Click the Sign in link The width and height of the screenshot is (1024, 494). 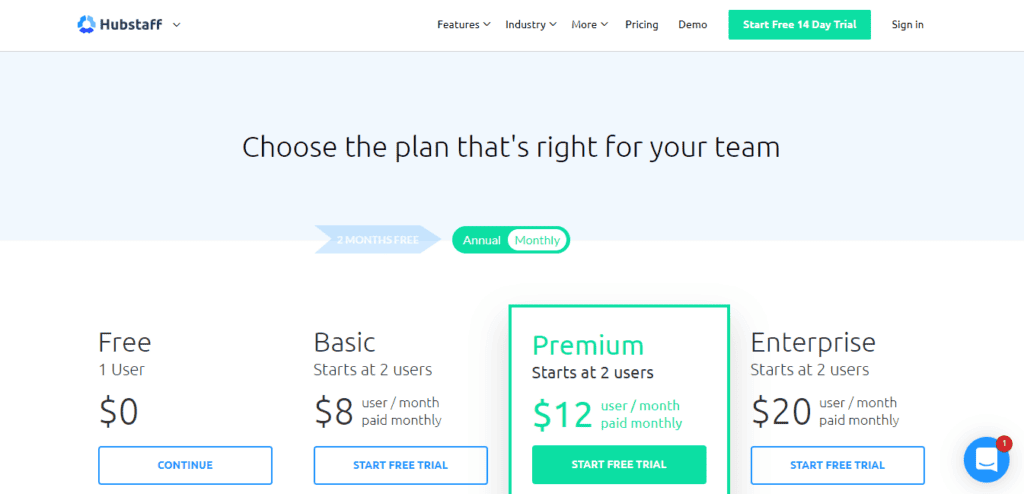(x=907, y=25)
